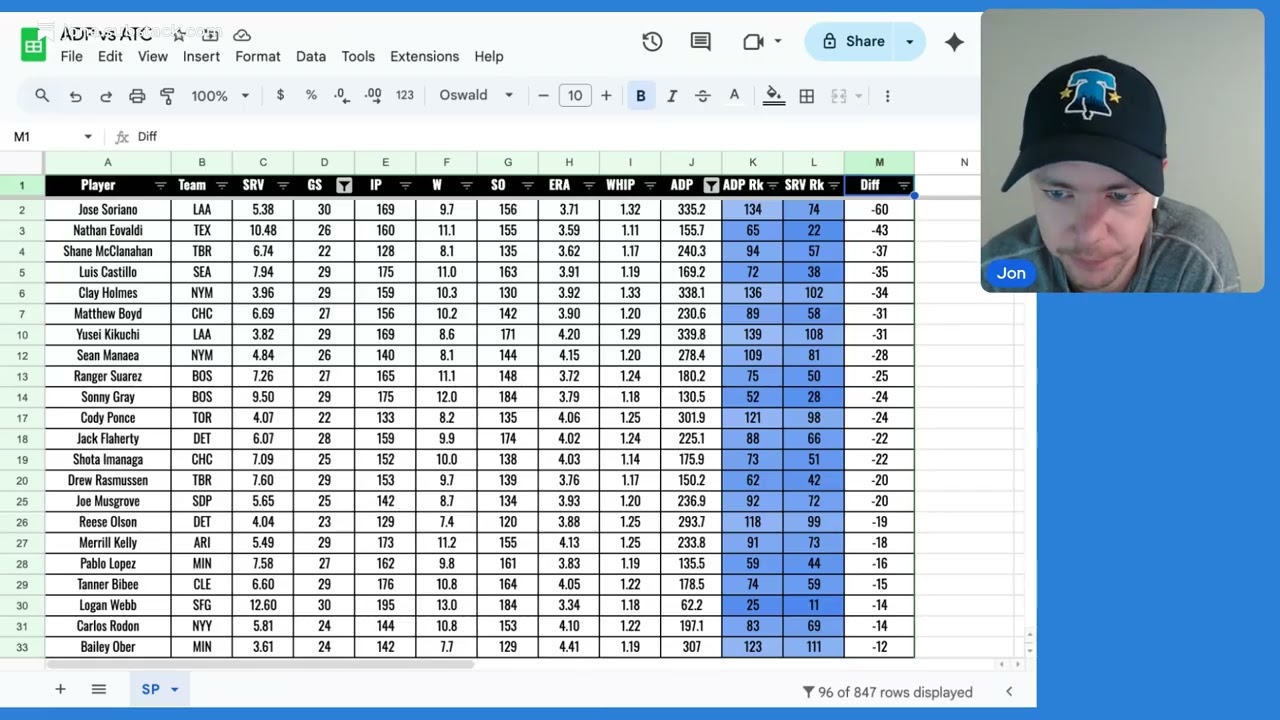Toggle strikethrough formatting
The width and height of the screenshot is (1280, 720).
click(703, 96)
